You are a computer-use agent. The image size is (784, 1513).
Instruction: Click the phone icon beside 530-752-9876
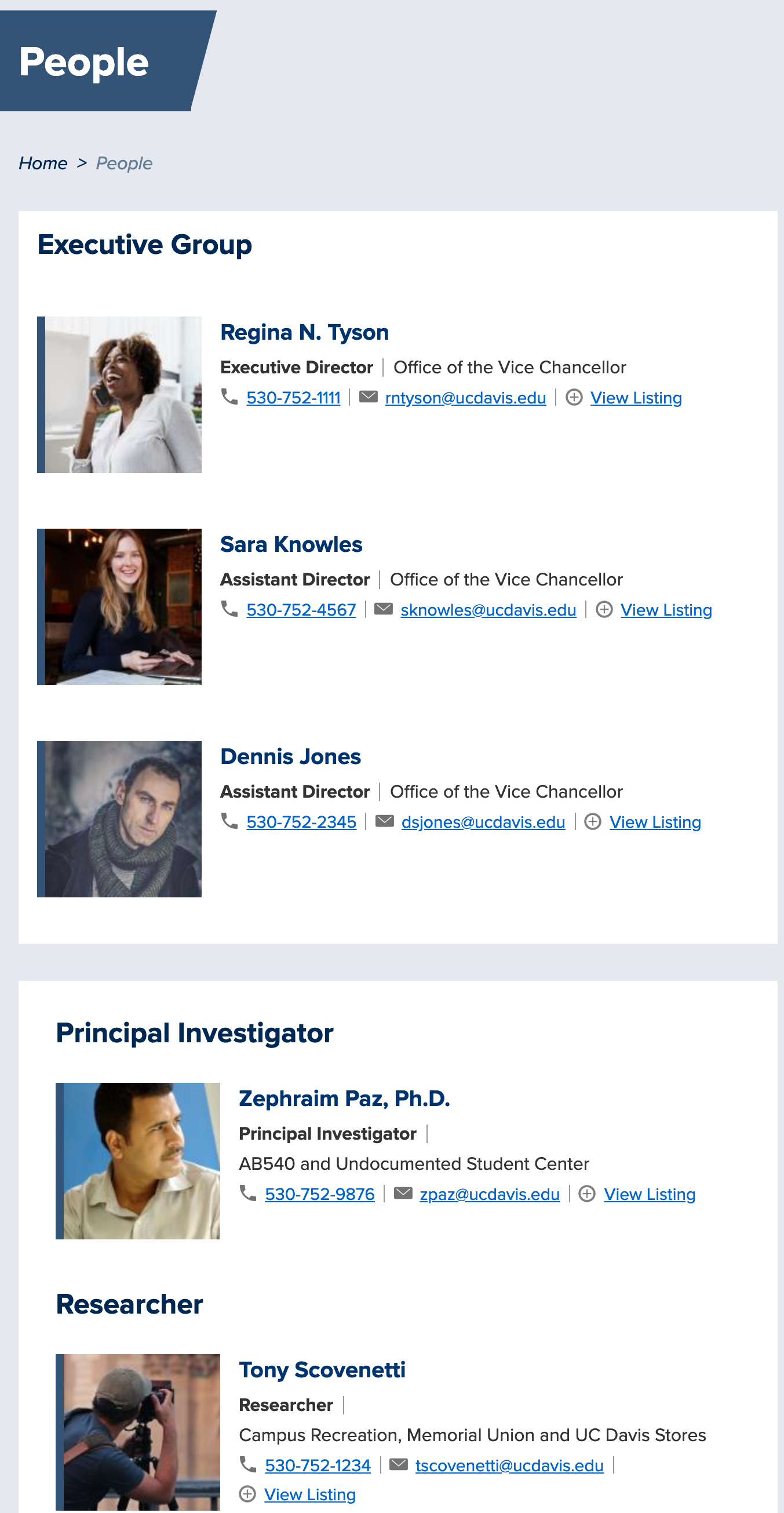click(x=248, y=1194)
